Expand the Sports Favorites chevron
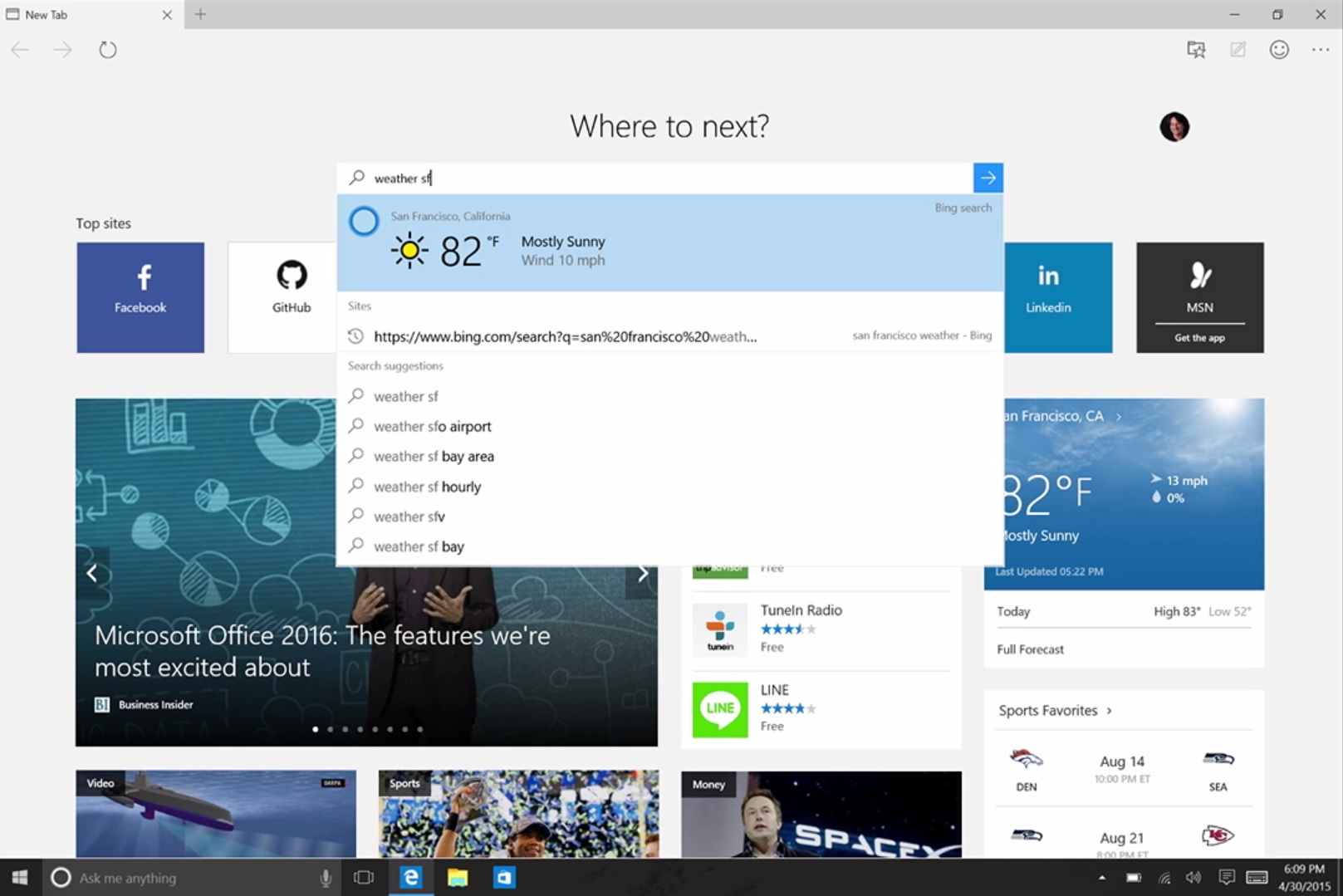This screenshot has height=896, width=1343. coord(1109,711)
